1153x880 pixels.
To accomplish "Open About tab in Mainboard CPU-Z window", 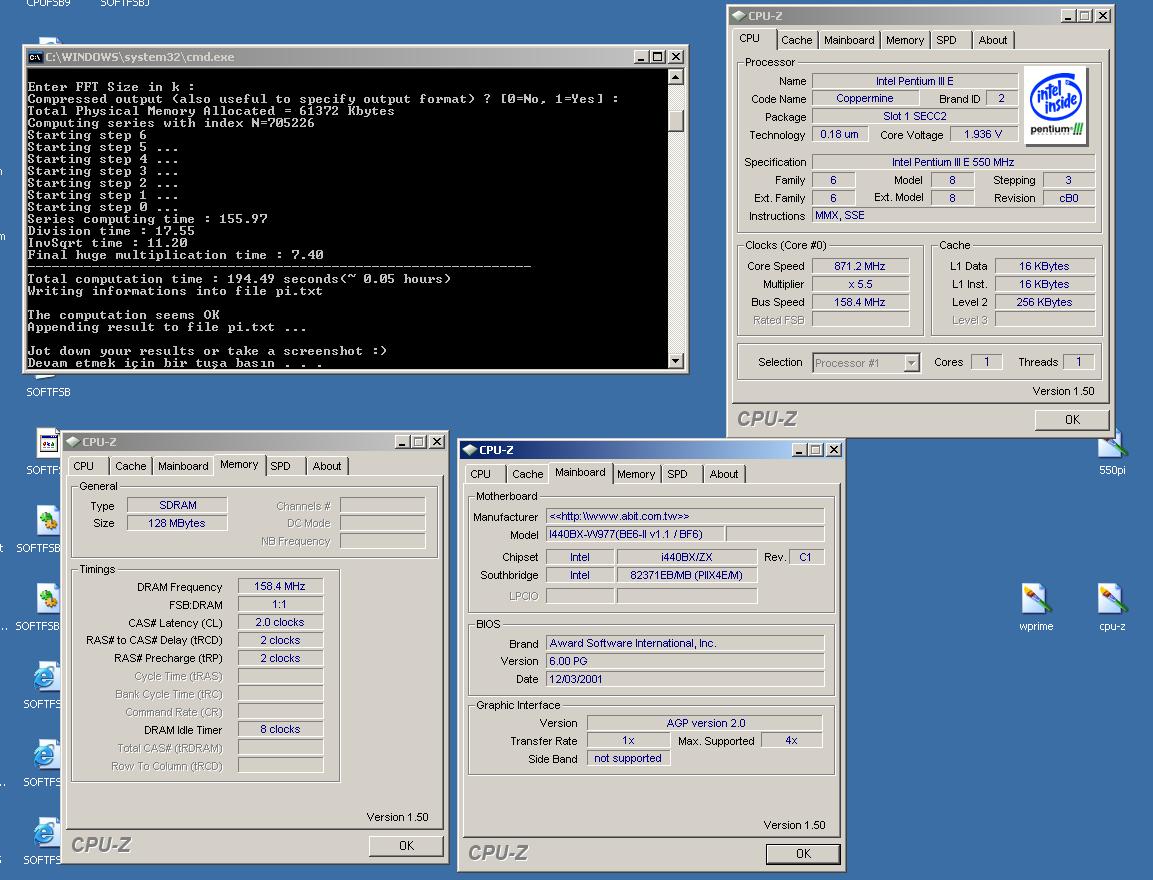I will tap(724, 474).
